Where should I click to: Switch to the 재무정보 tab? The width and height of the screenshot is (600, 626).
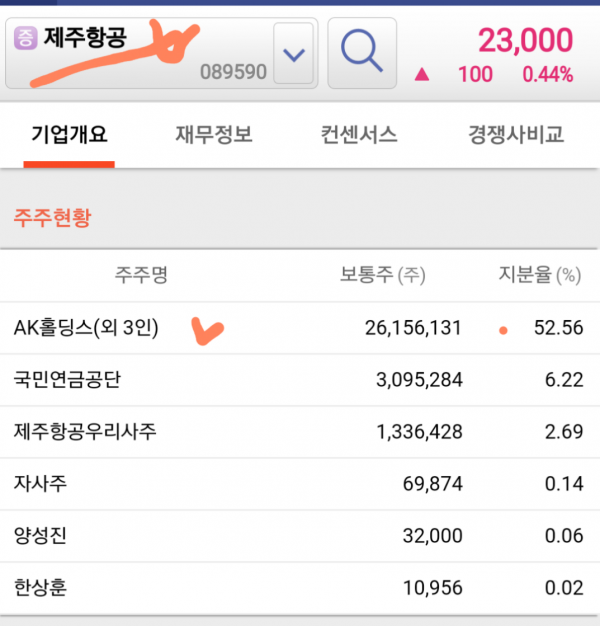[214, 135]
